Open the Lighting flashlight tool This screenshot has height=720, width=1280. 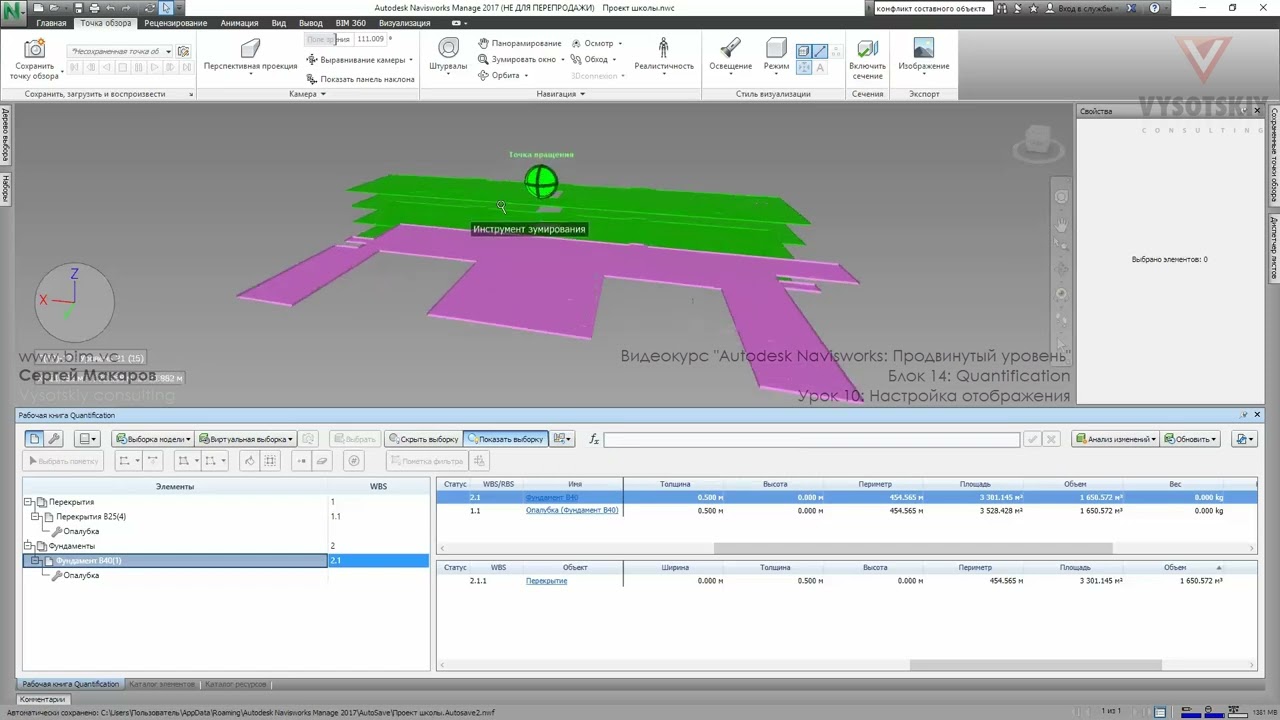730,48
